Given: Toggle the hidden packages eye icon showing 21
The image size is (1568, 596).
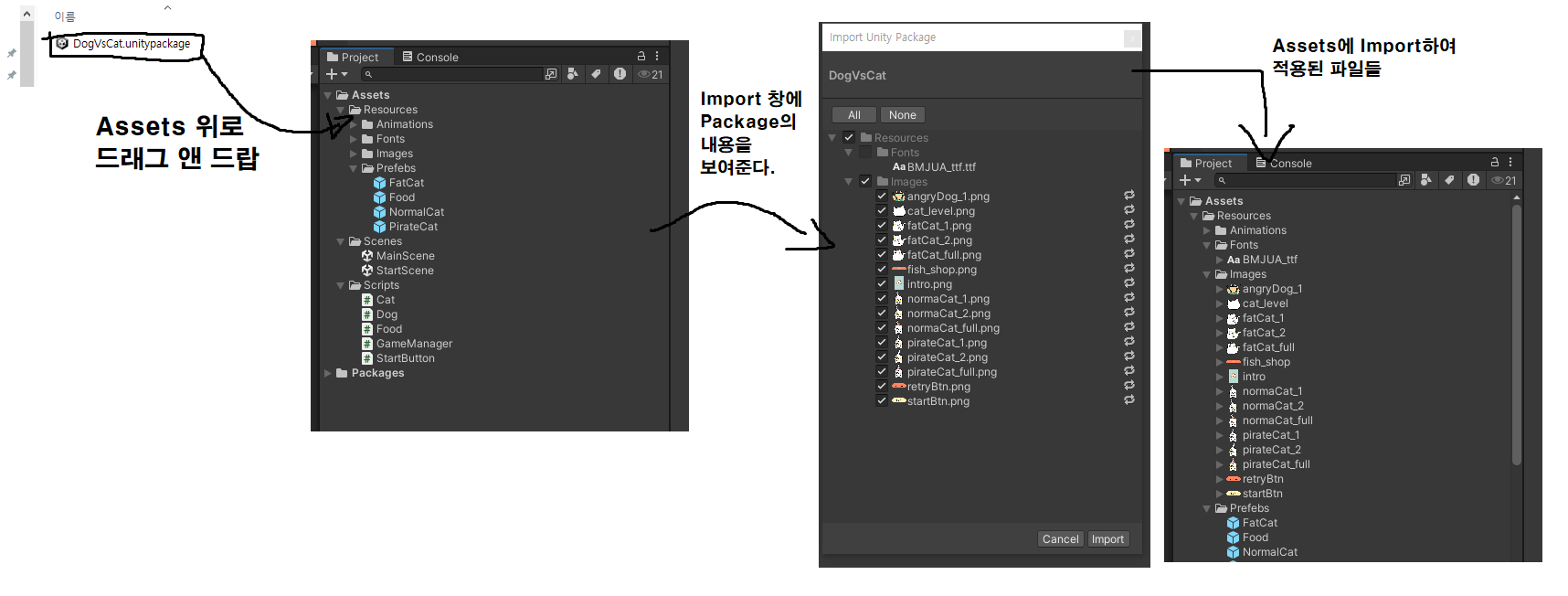Looking at the screenshot, I should [651, 74].
